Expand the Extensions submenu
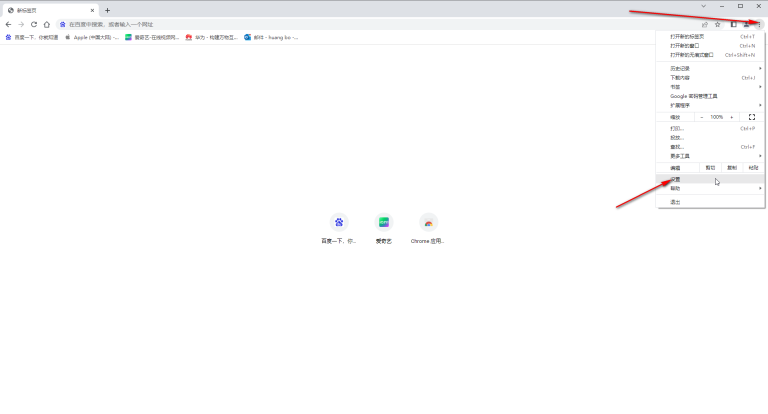This screenshot has width=768, height=414. [710, 106]
